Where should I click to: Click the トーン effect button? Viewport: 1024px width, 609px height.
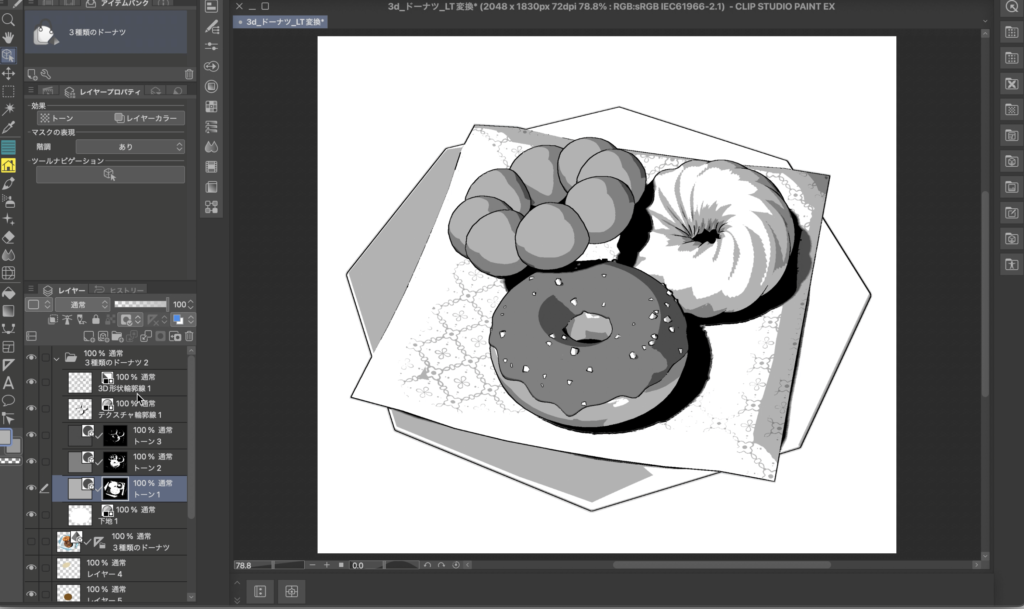pyautogui.click(x=69, y=118)
